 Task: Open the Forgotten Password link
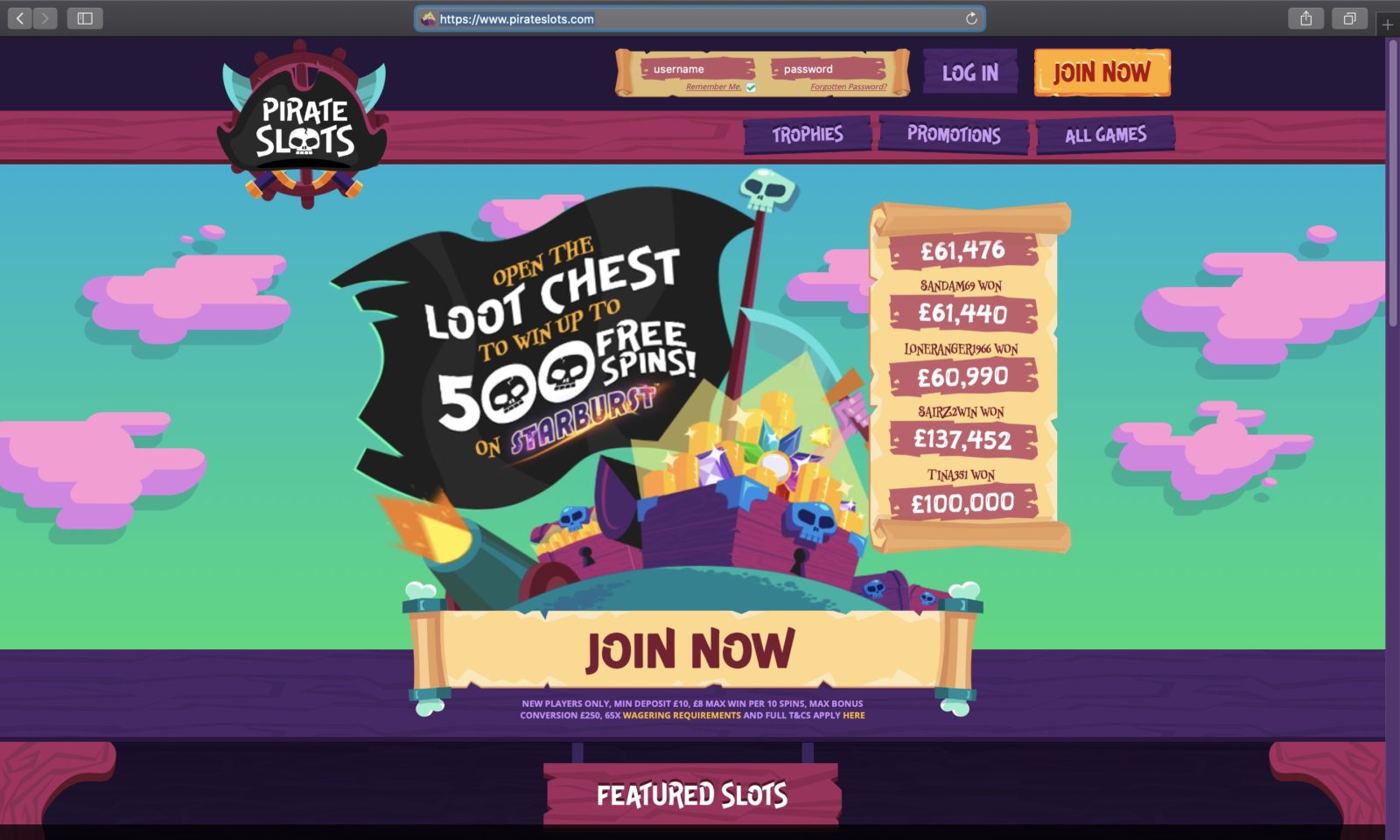[x=848, y=87]
